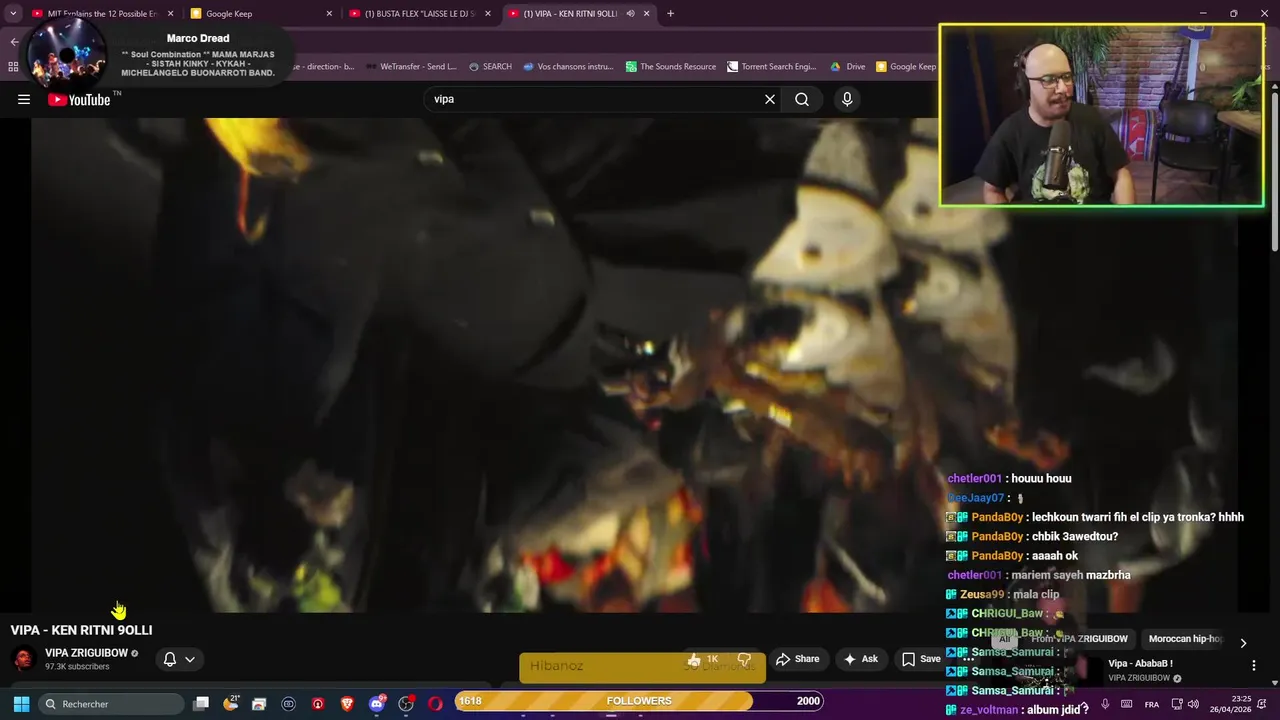Open the Torrent Search Engine bookmark
This screenshot has width=1280, height=720.
tap(772, 67)
